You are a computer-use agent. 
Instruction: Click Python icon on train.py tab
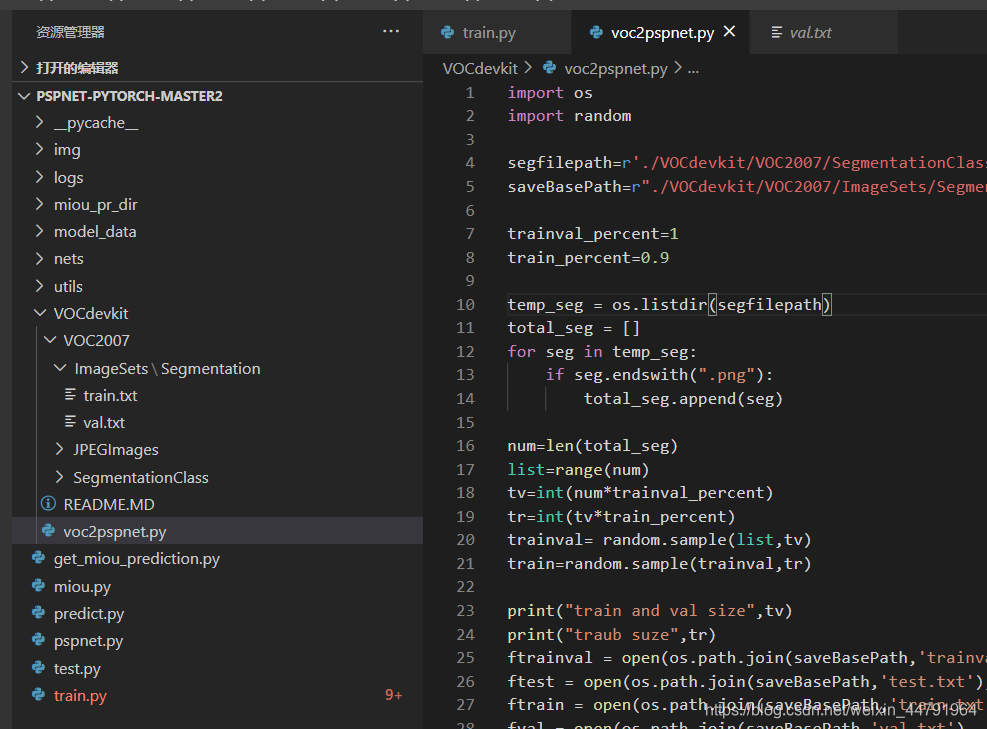[448, 32]
